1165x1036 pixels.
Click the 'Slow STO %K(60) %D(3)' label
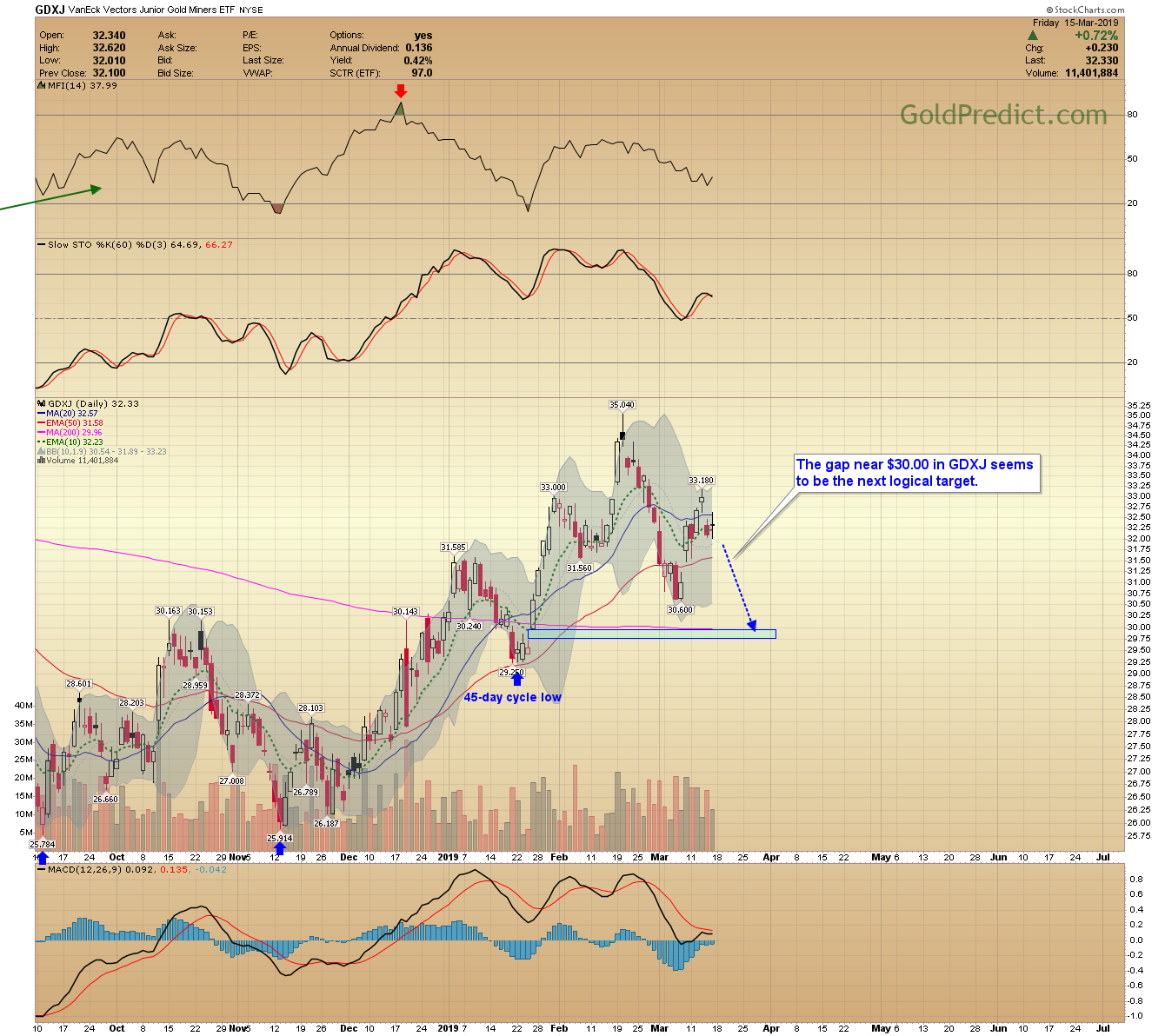tap(108, 245)
